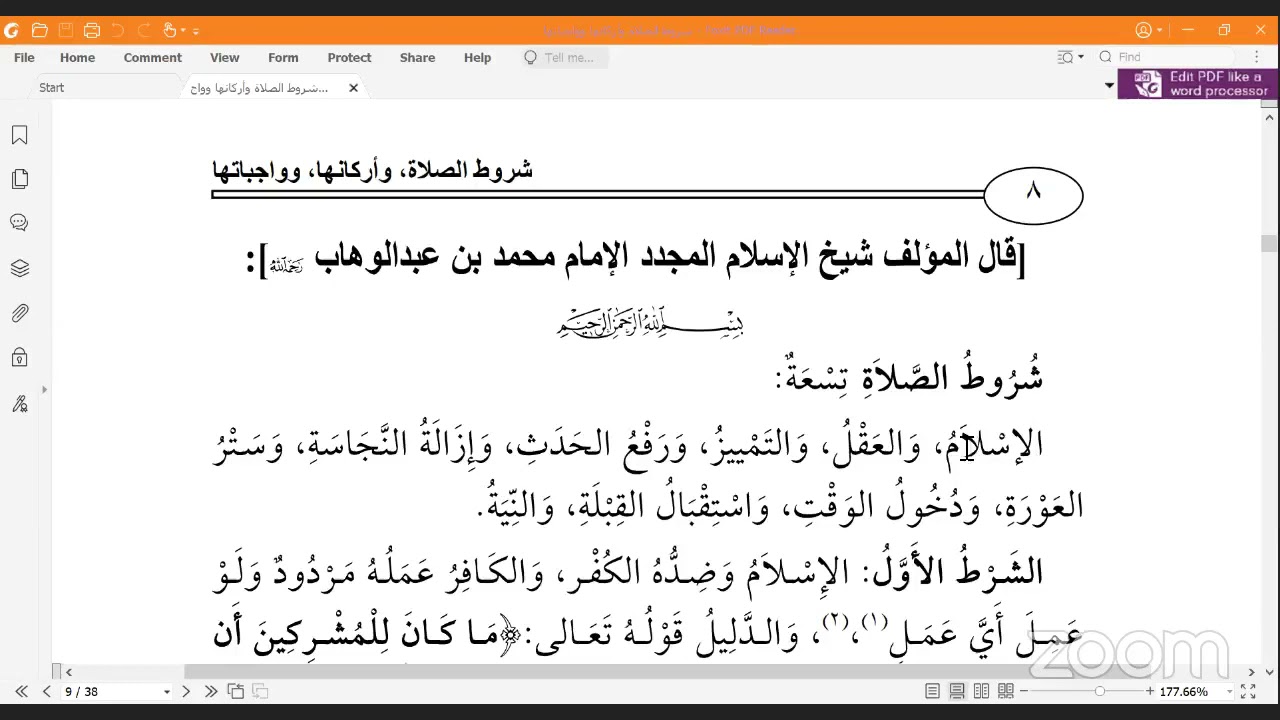Click the Foxit logo icon in title bar
The height and width of the screenshot is (720, 1280).
point(12,30)
